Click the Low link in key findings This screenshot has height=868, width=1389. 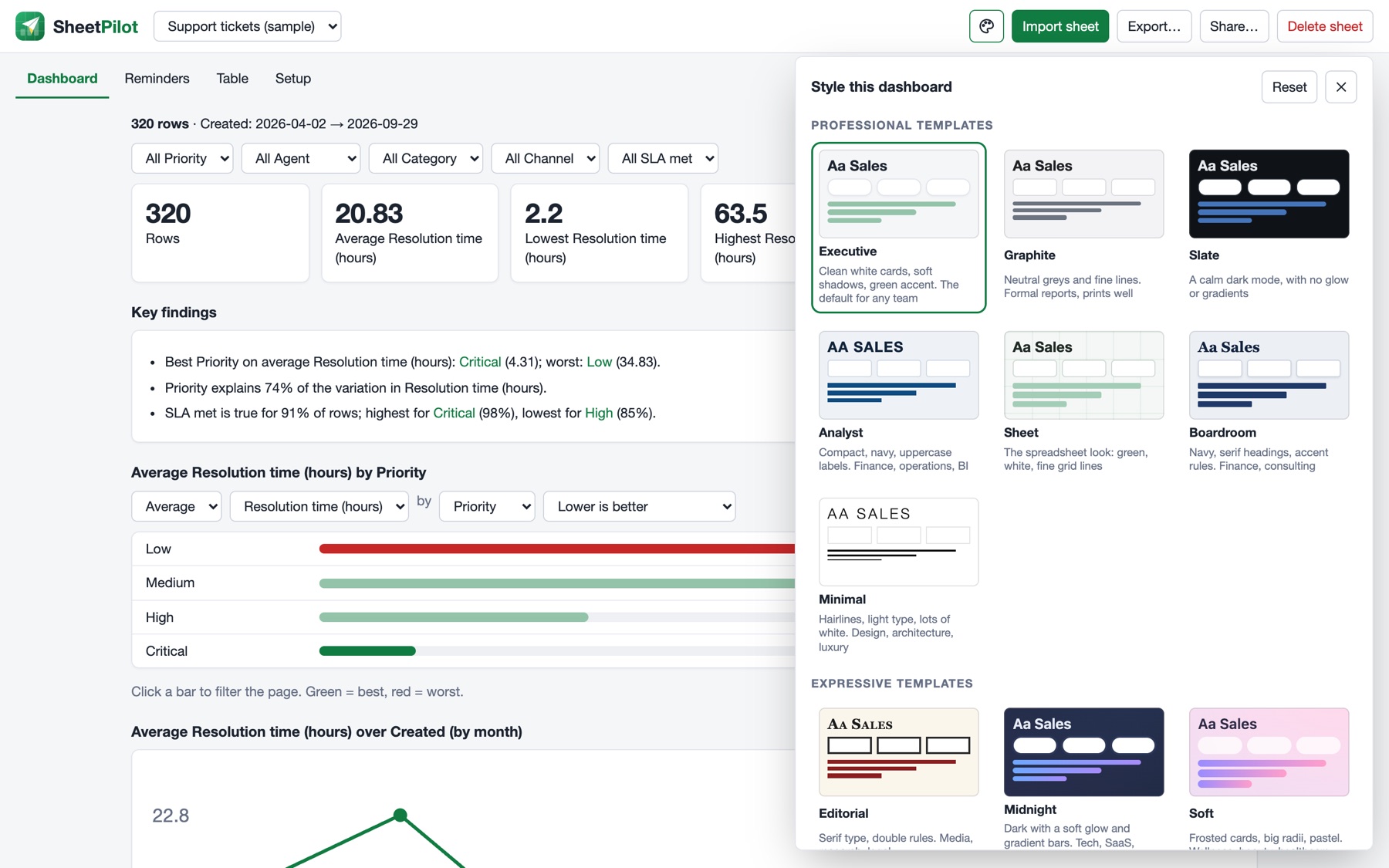(599, 362)
